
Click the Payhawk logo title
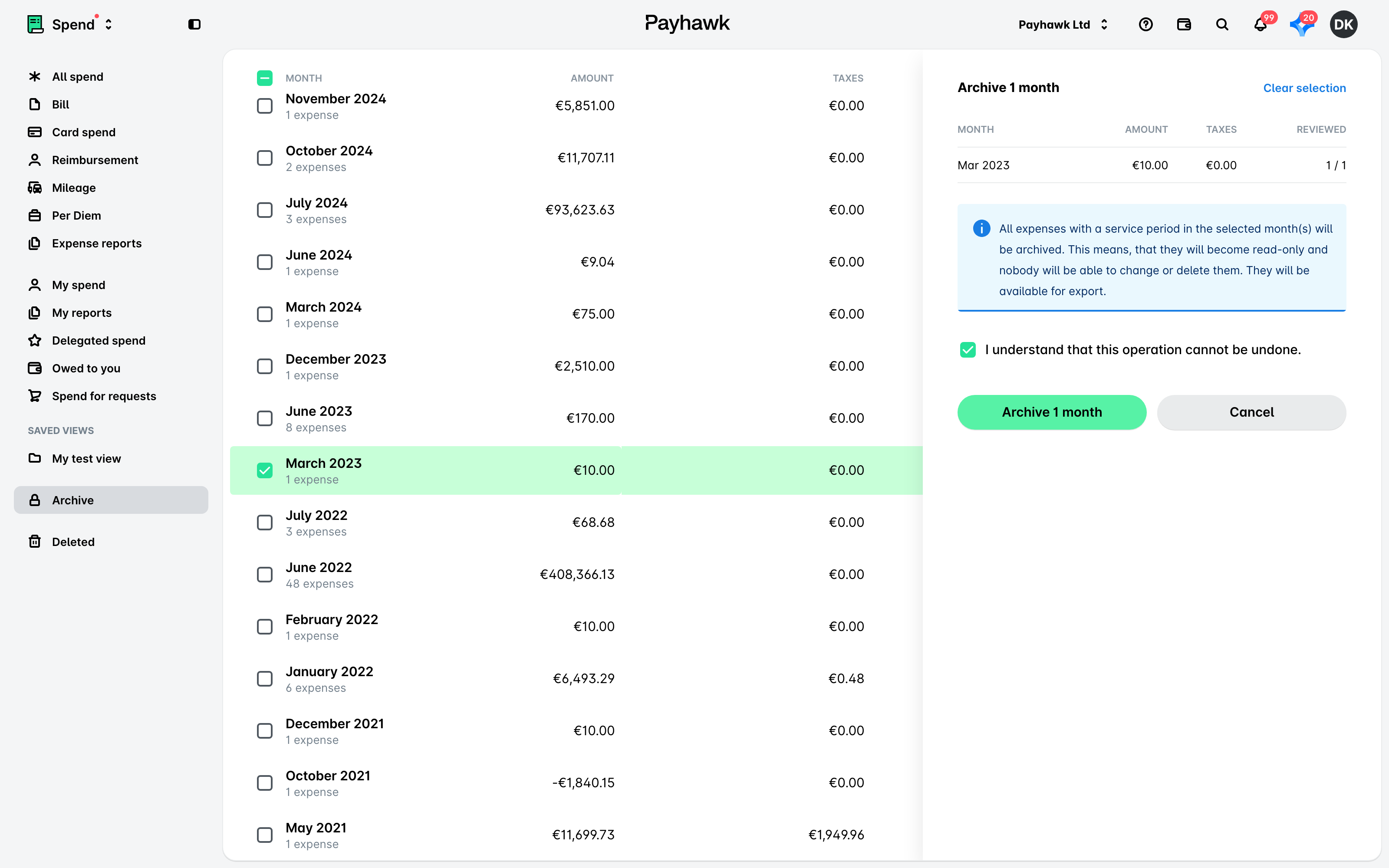(x=687, y=23)
